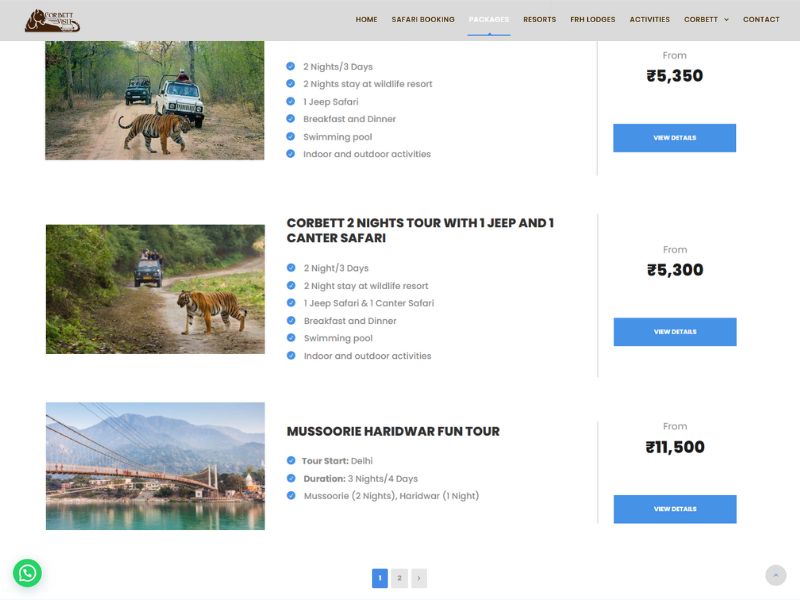Image resolution: width=800 pixels, height=600 pixels.
Task: Open the Contact page
Action: [x=761, y=20]
